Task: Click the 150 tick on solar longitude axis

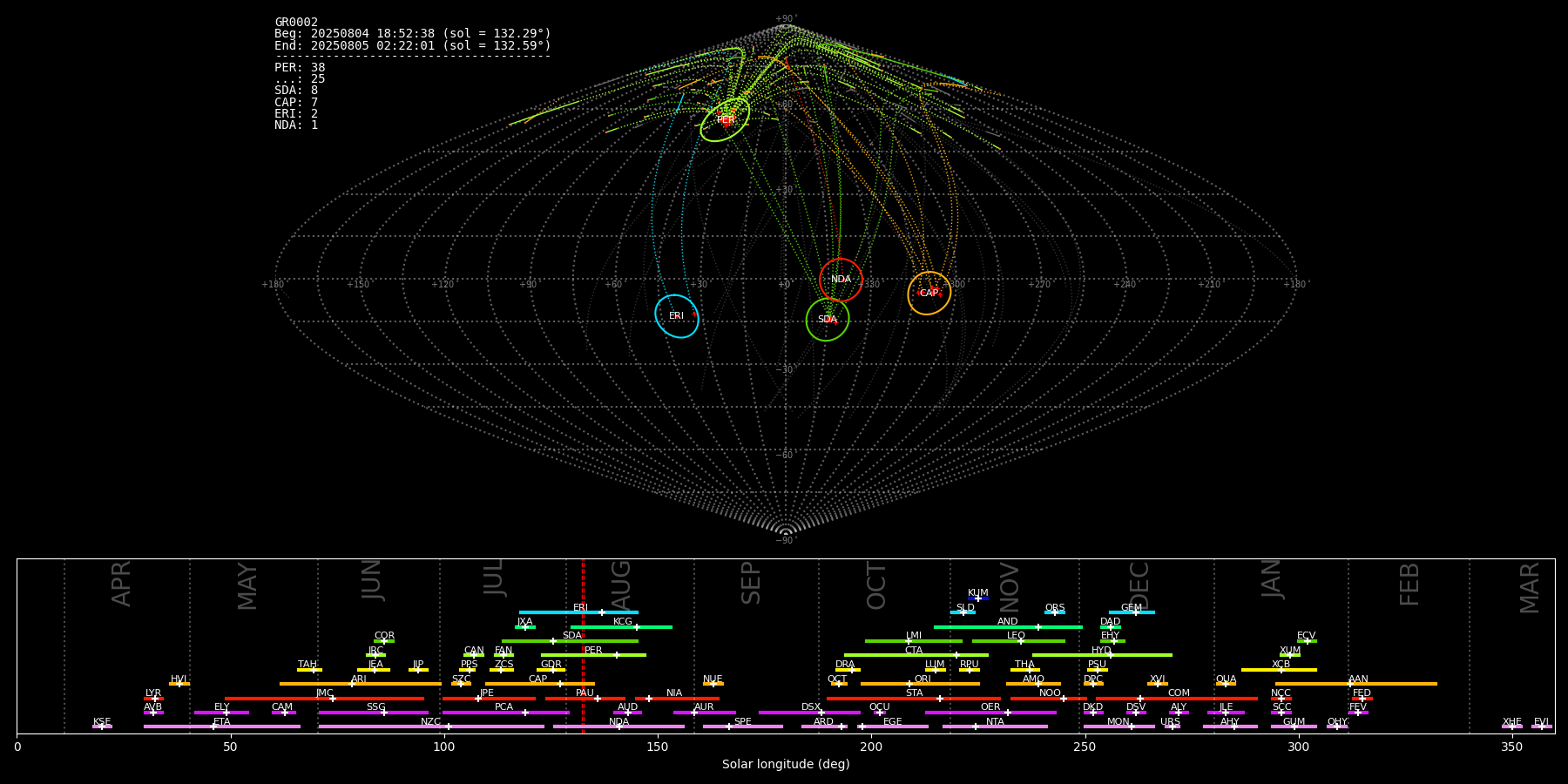Action: click(658, 747)
